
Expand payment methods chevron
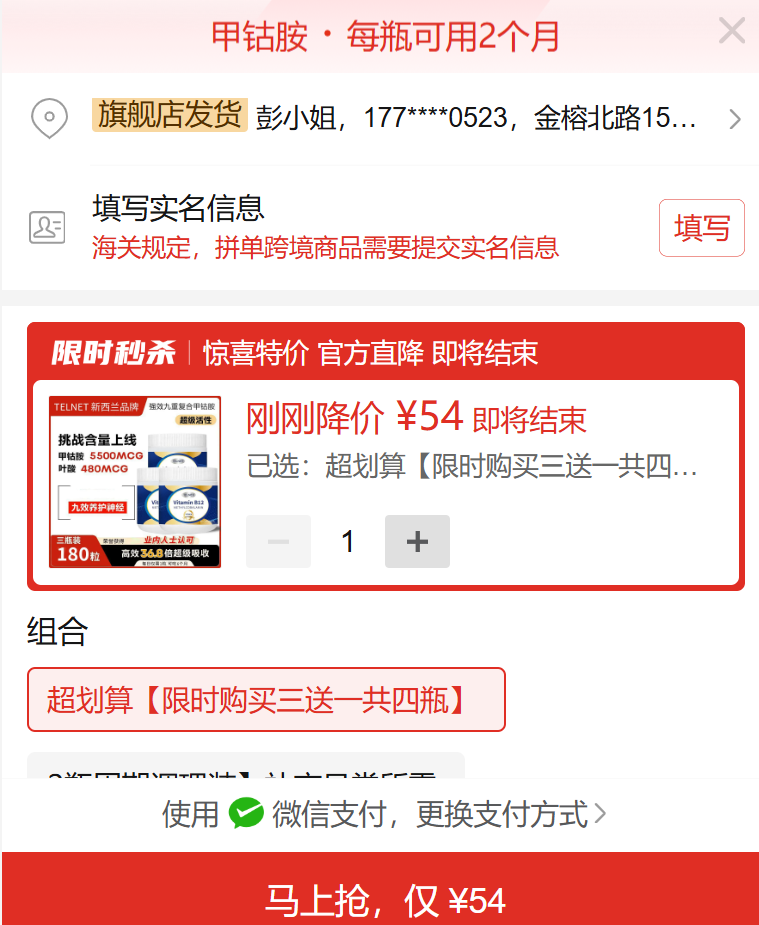click(x=600, y=814)
